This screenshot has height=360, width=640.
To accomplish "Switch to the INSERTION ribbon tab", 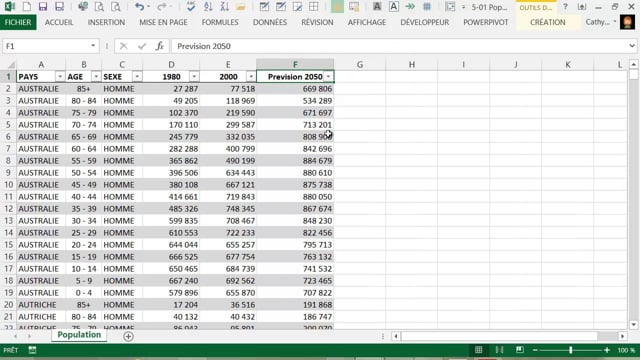I will click(x=106, y=22).
